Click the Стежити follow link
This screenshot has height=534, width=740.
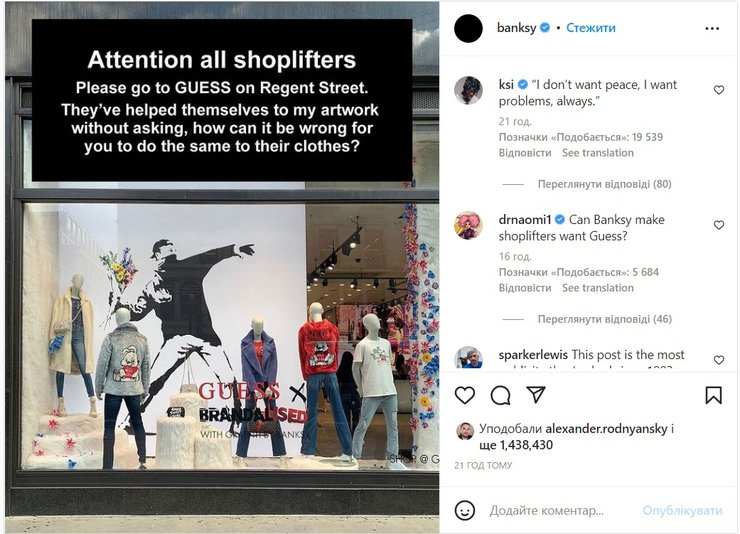[591, 28]
